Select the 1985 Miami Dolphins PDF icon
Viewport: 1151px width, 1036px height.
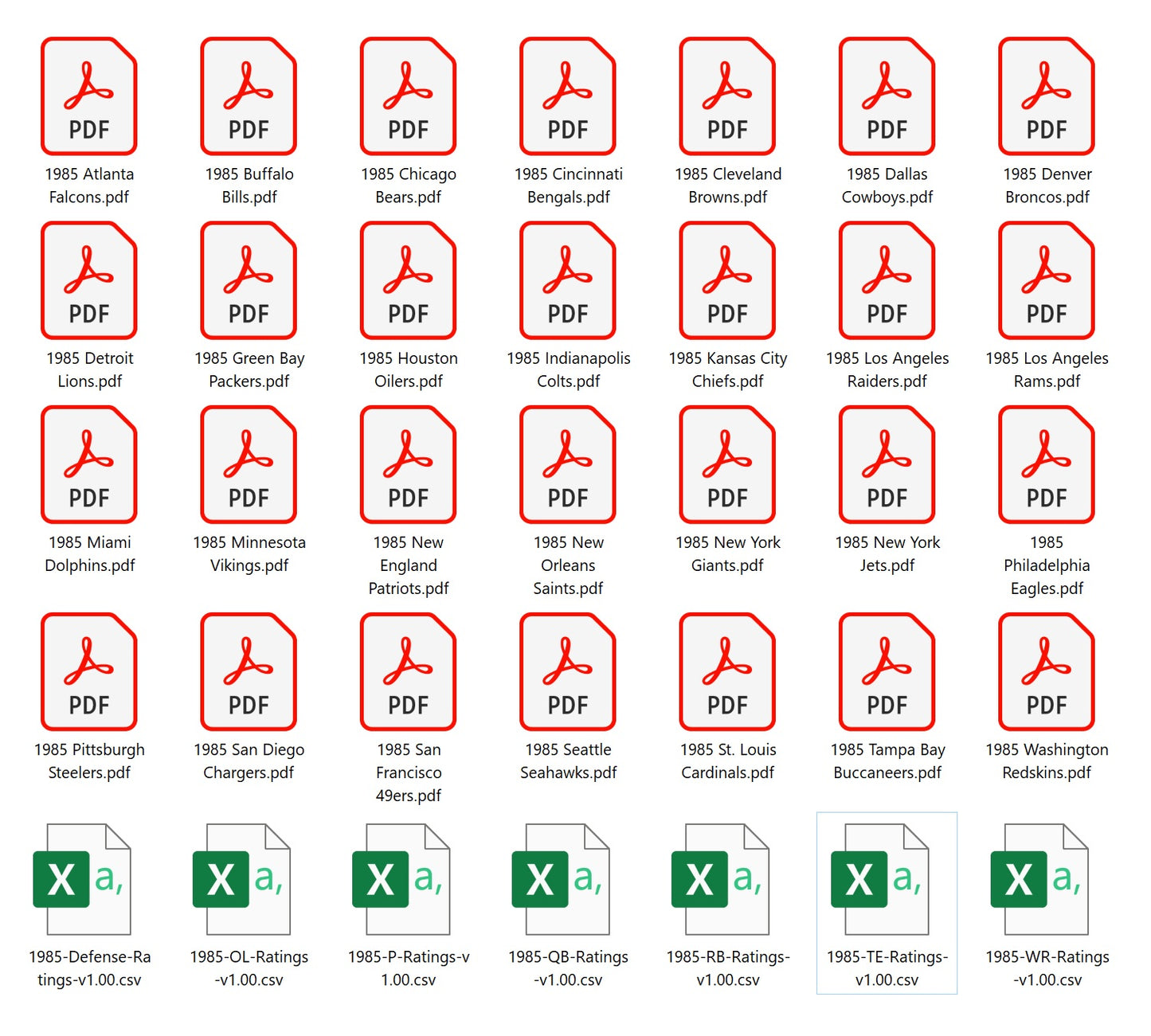coord(89,464)
